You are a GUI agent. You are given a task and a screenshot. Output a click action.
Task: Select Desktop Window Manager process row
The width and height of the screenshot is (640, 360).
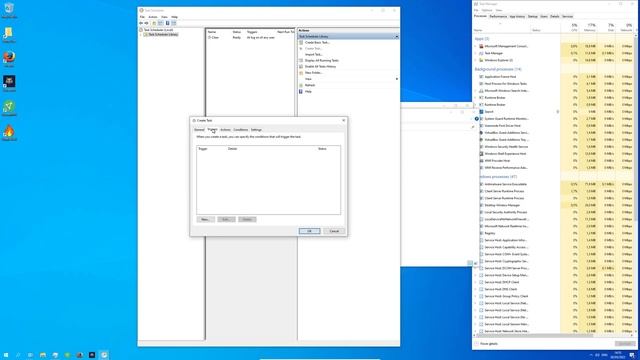click(x=553, y=205)
